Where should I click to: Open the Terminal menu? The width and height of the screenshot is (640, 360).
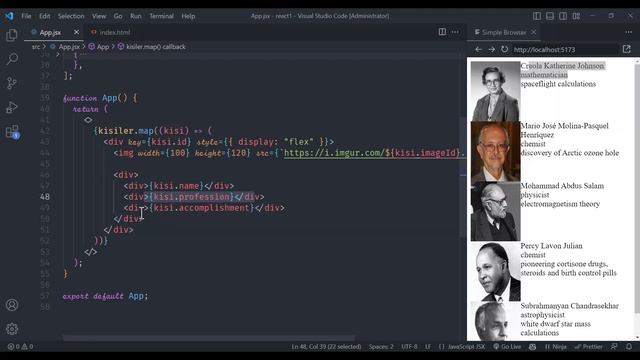(161, 16)
